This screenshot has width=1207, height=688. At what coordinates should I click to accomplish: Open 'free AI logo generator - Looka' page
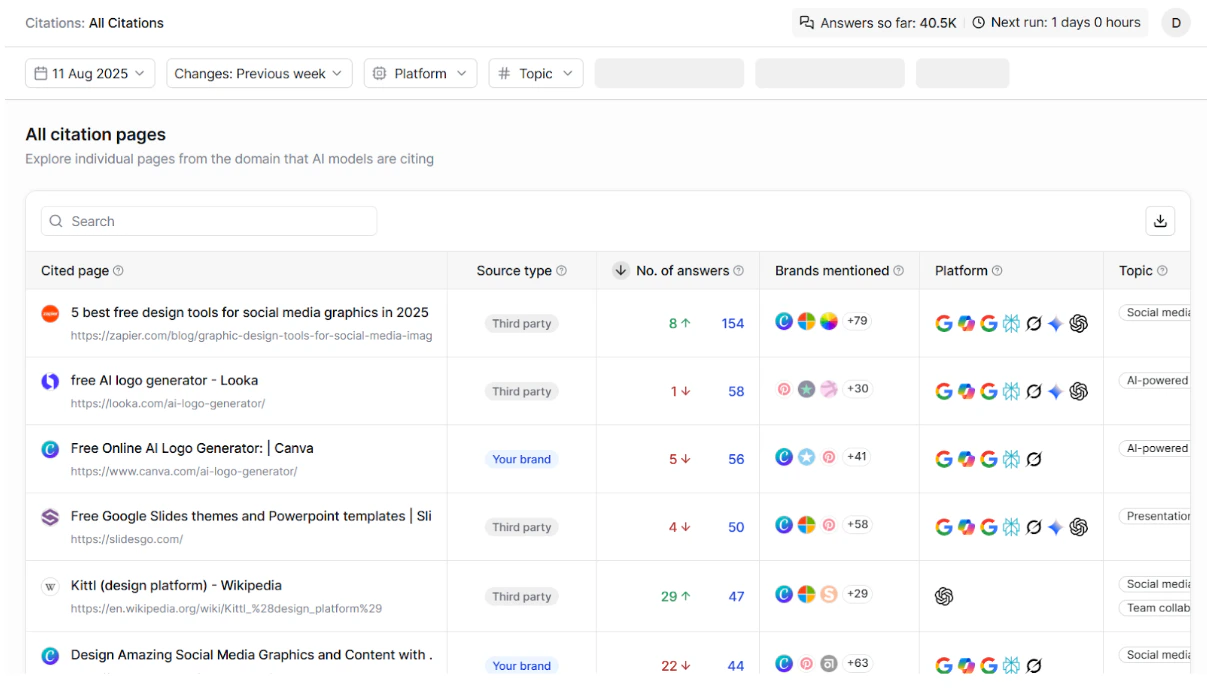click(164, 380)
